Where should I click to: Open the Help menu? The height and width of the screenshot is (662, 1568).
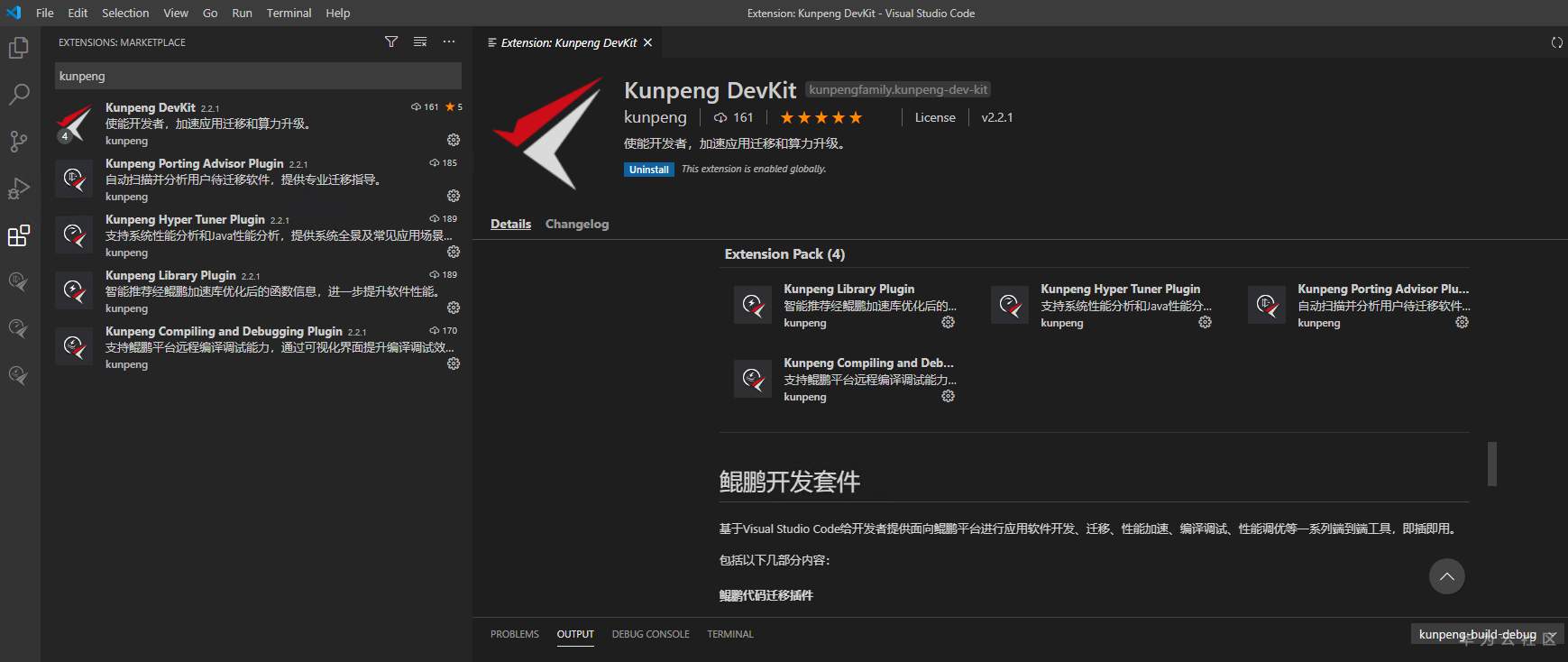(x=338, y=13)
